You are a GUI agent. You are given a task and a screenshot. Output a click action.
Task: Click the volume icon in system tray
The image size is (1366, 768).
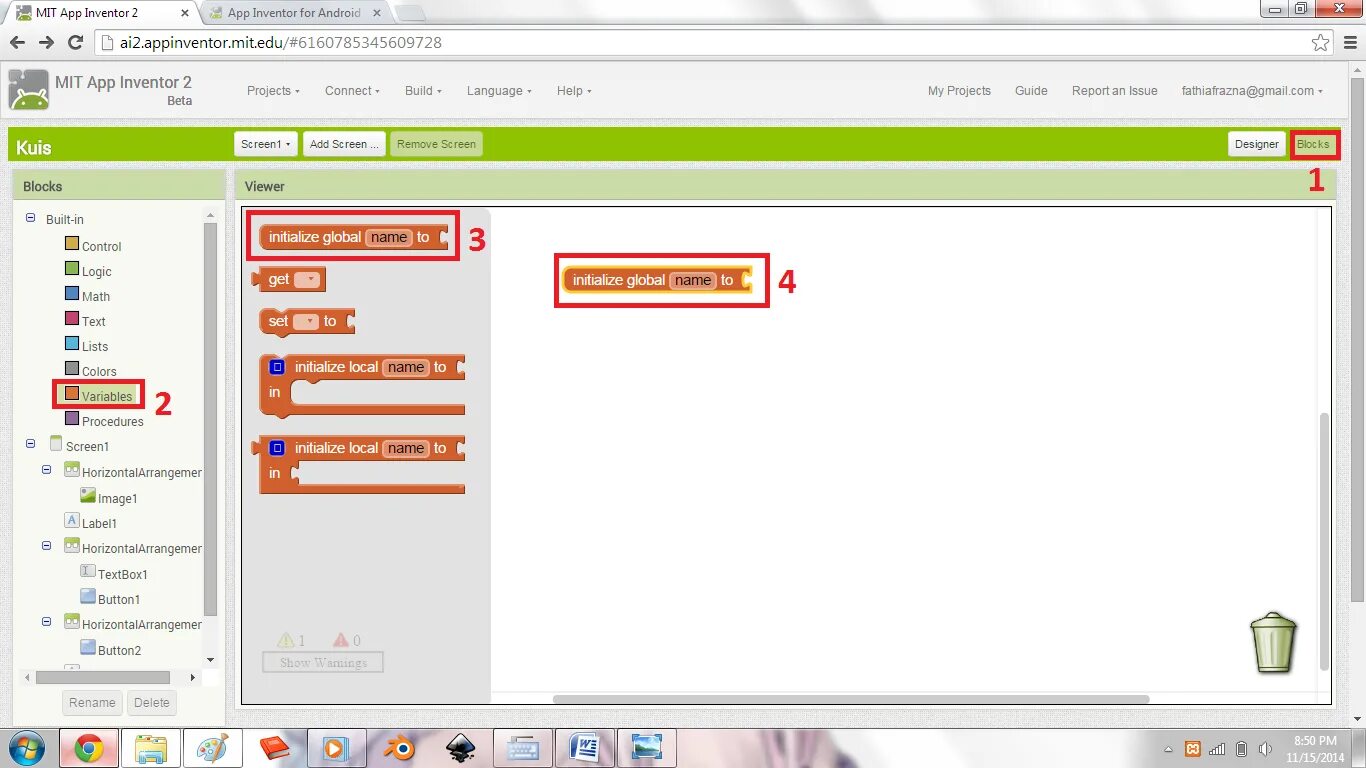click(1265, 749)
